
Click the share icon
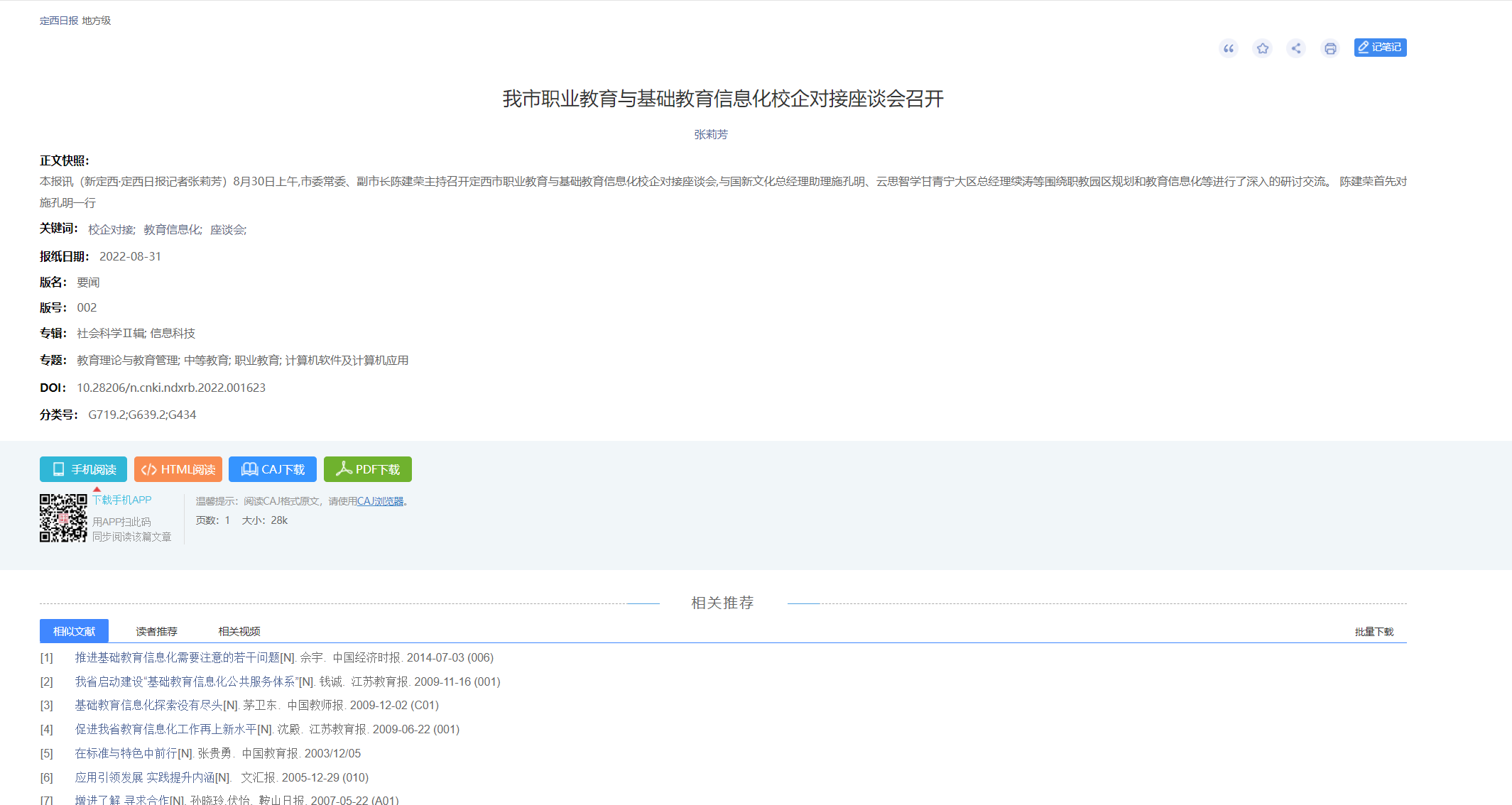1296,48
